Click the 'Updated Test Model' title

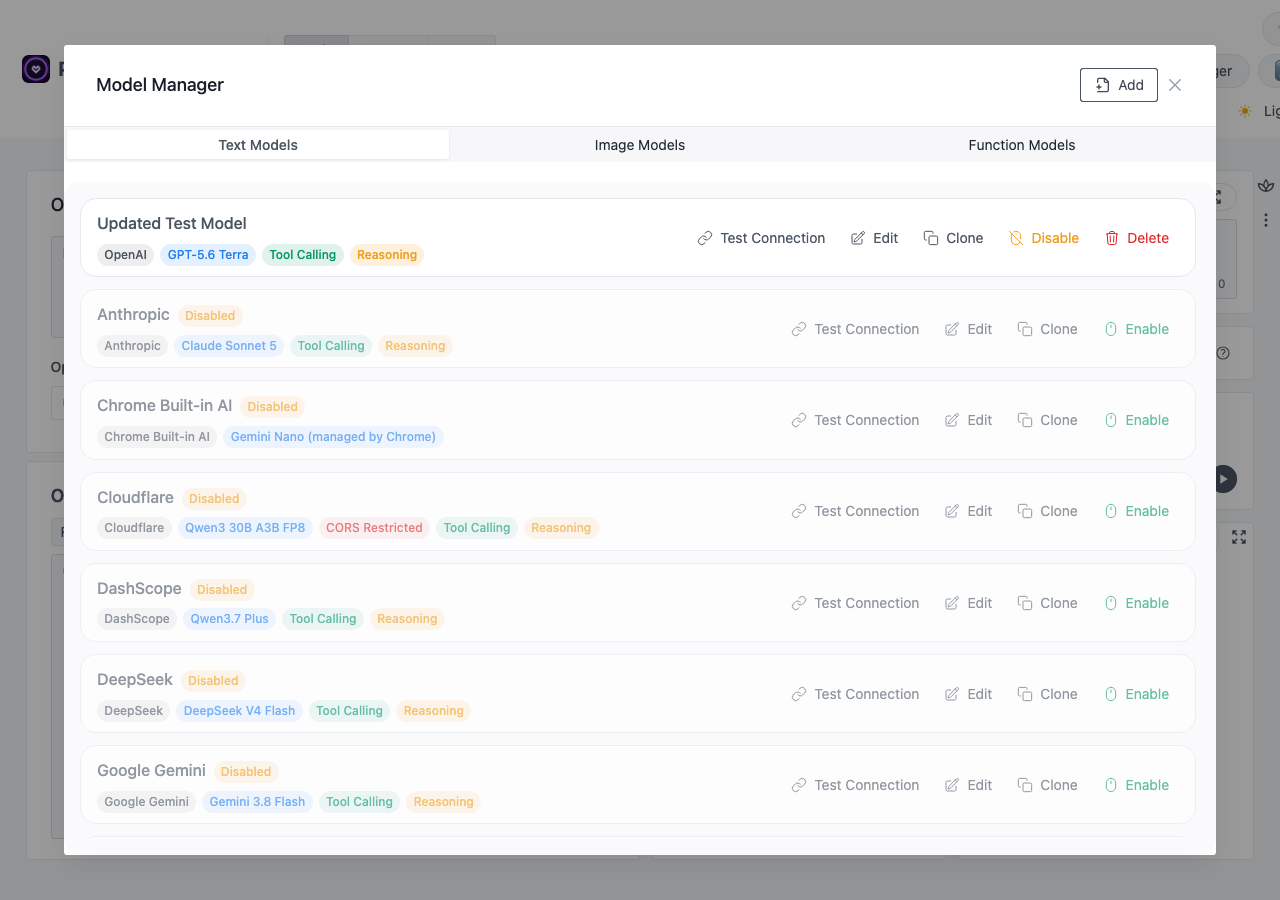point(172,224)
